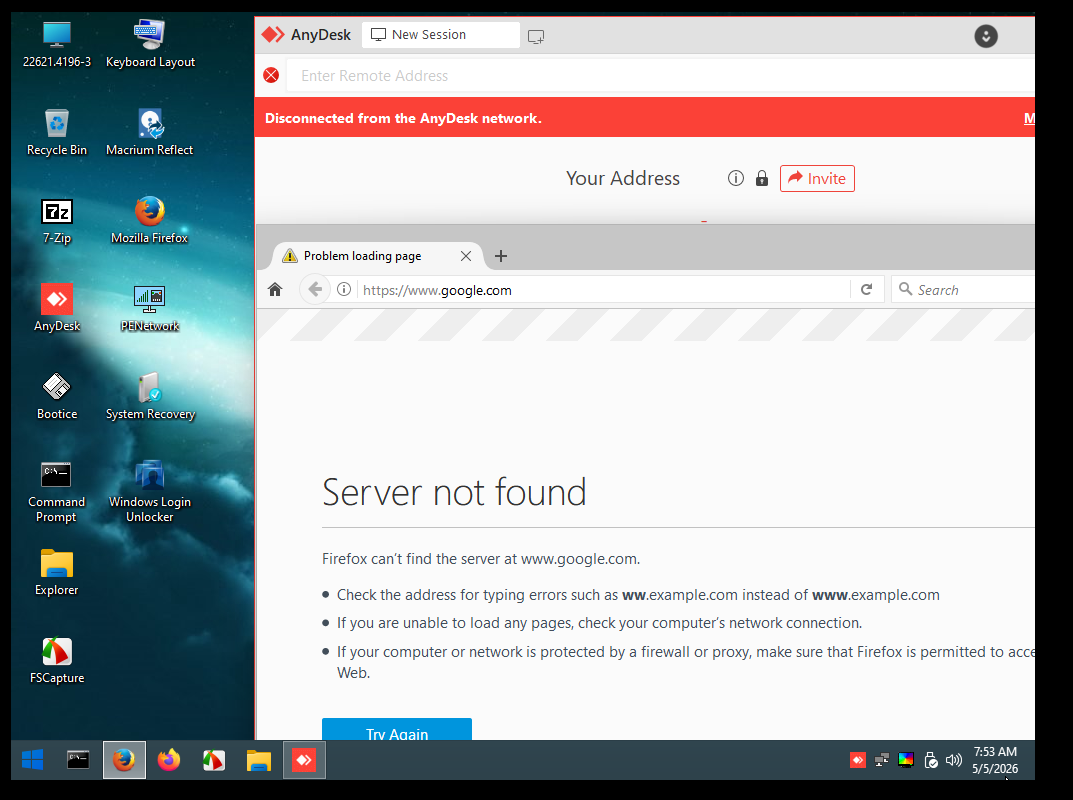Go back with Firefox back arrow

point(315,289)
